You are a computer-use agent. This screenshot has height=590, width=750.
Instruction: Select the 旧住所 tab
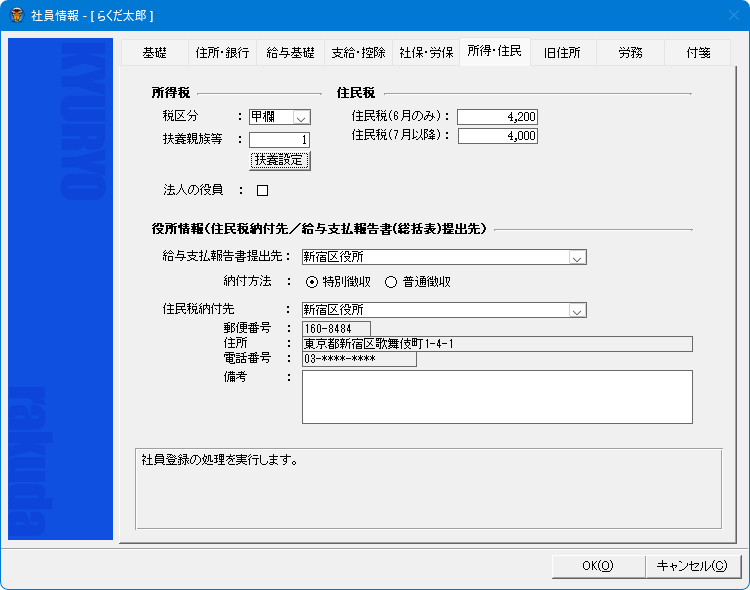click(562, 53)
